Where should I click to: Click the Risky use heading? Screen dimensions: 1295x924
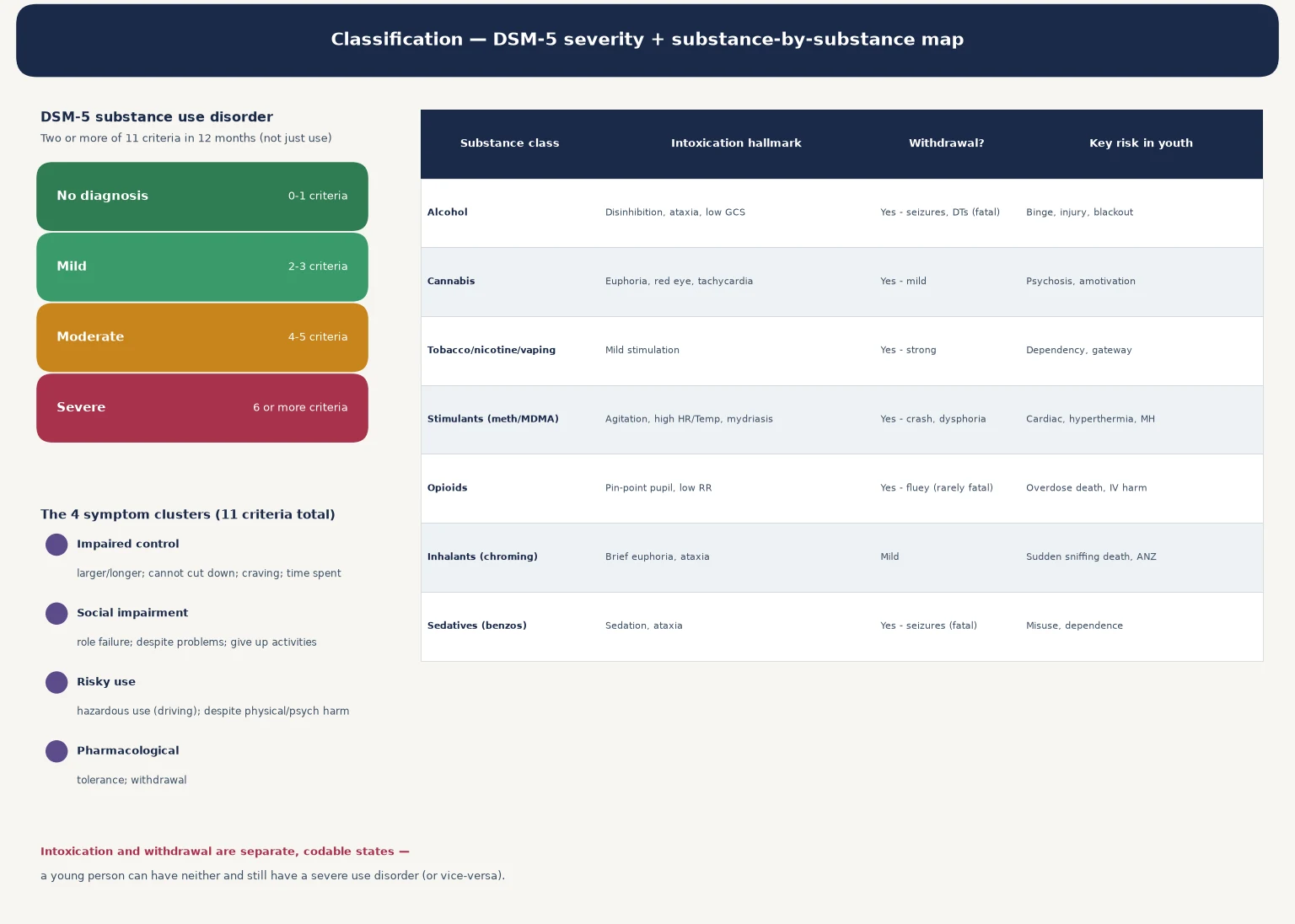106,682
